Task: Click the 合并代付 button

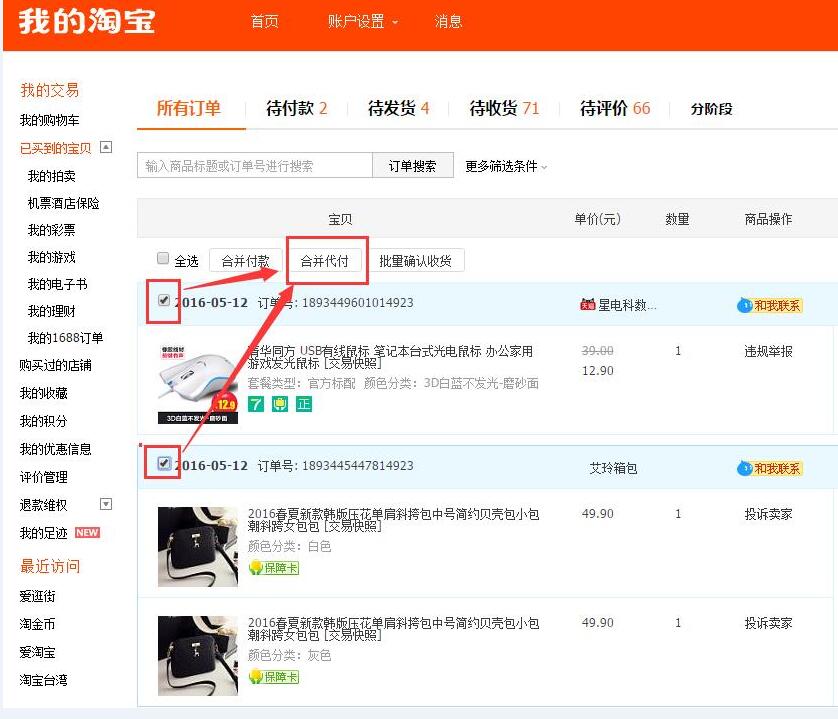Action: click(x=325, y=261)
